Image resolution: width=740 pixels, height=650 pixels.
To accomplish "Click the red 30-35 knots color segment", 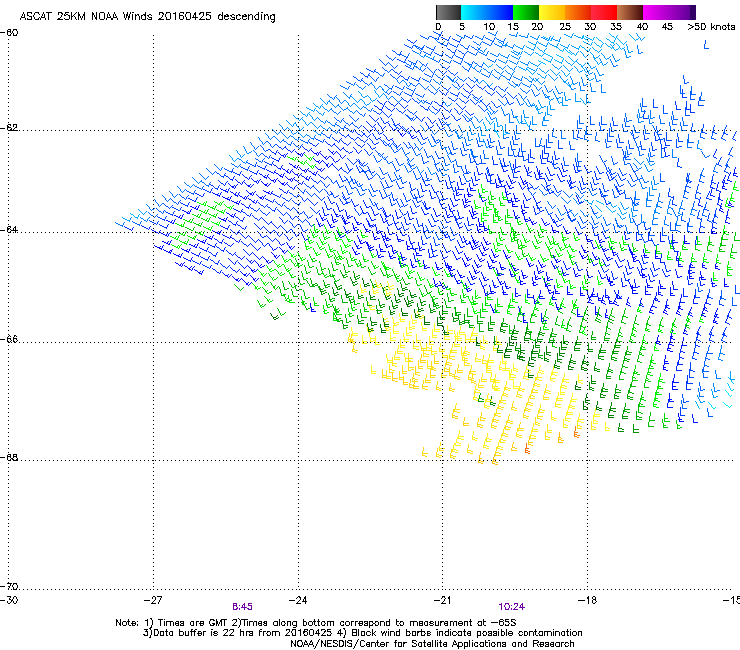I will pyautogui.click(x=604, y=12).
